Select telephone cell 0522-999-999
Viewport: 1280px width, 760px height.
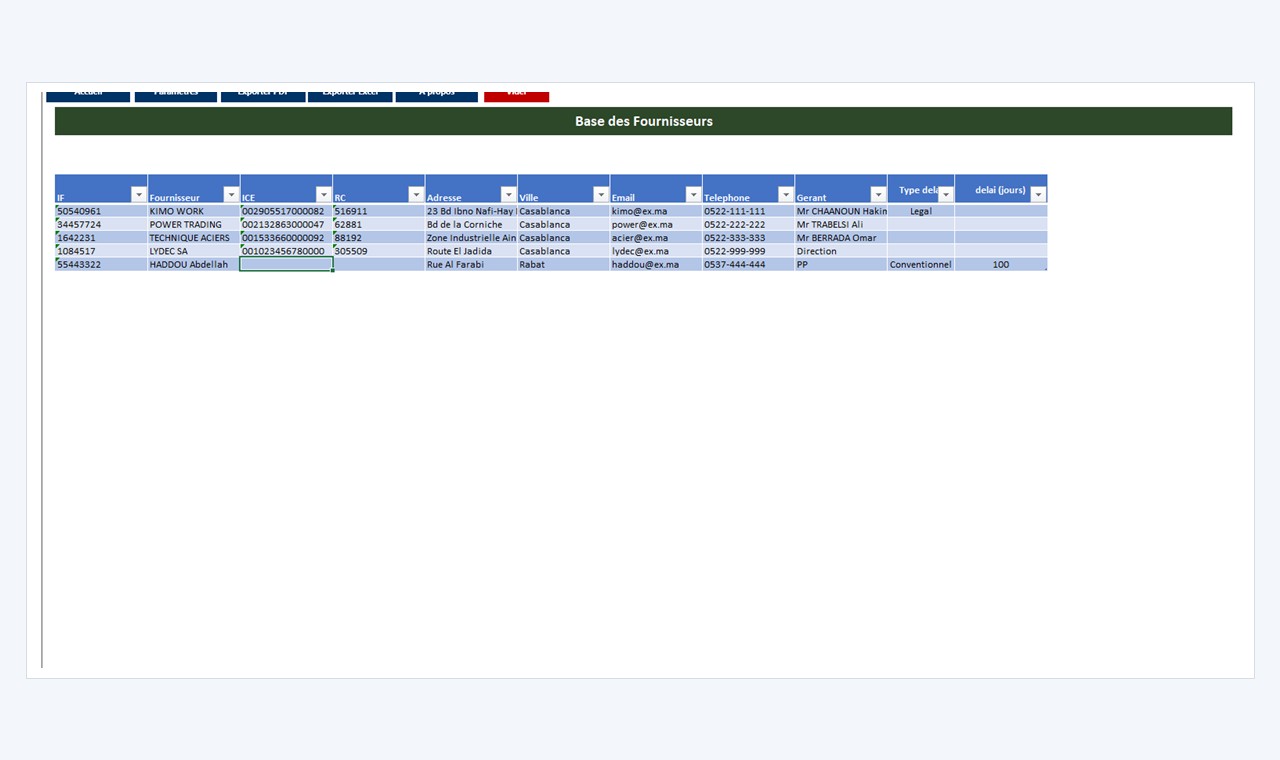tap(749, 251)
